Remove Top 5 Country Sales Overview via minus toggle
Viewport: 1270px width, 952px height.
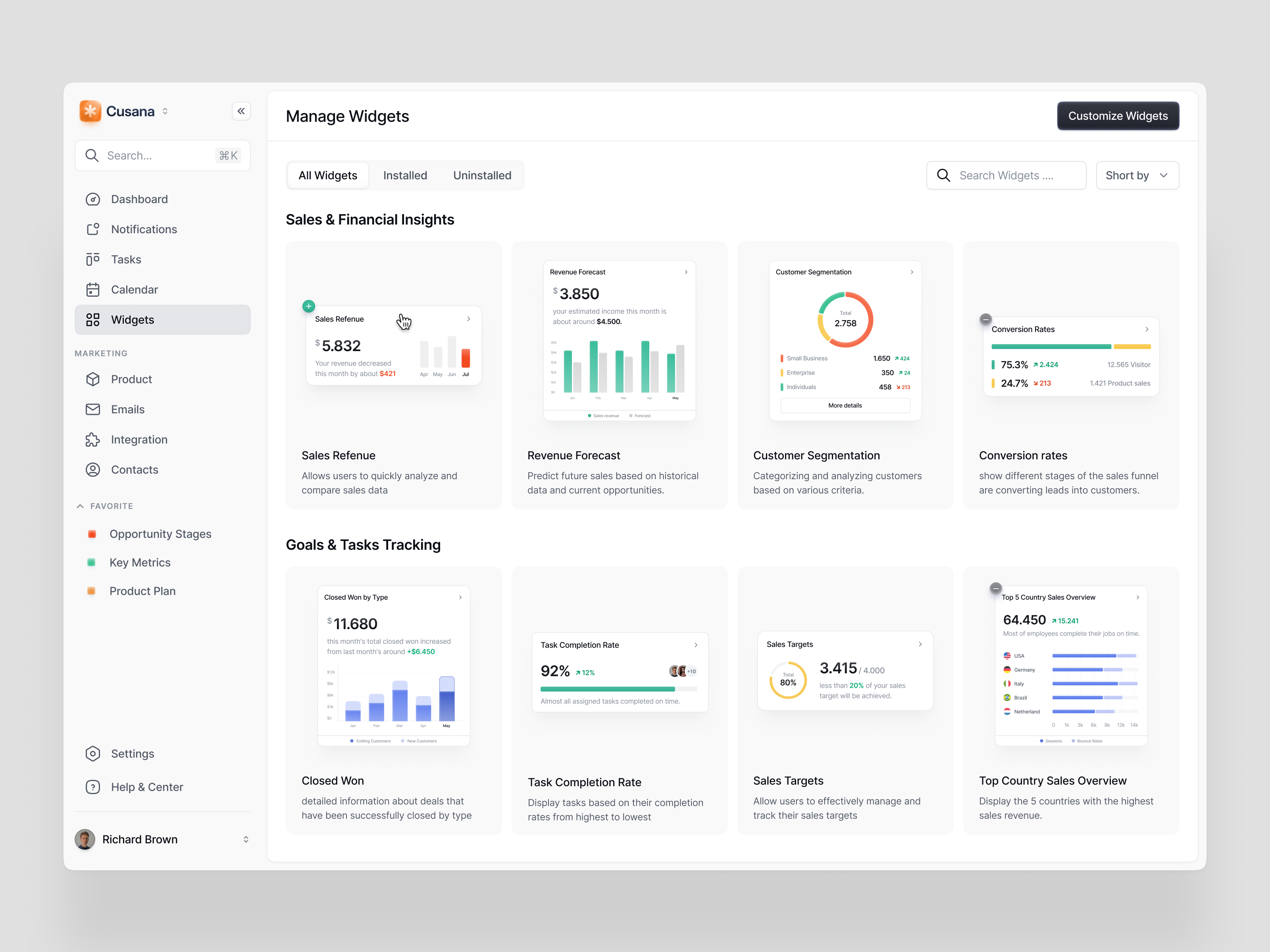[996, 588]
